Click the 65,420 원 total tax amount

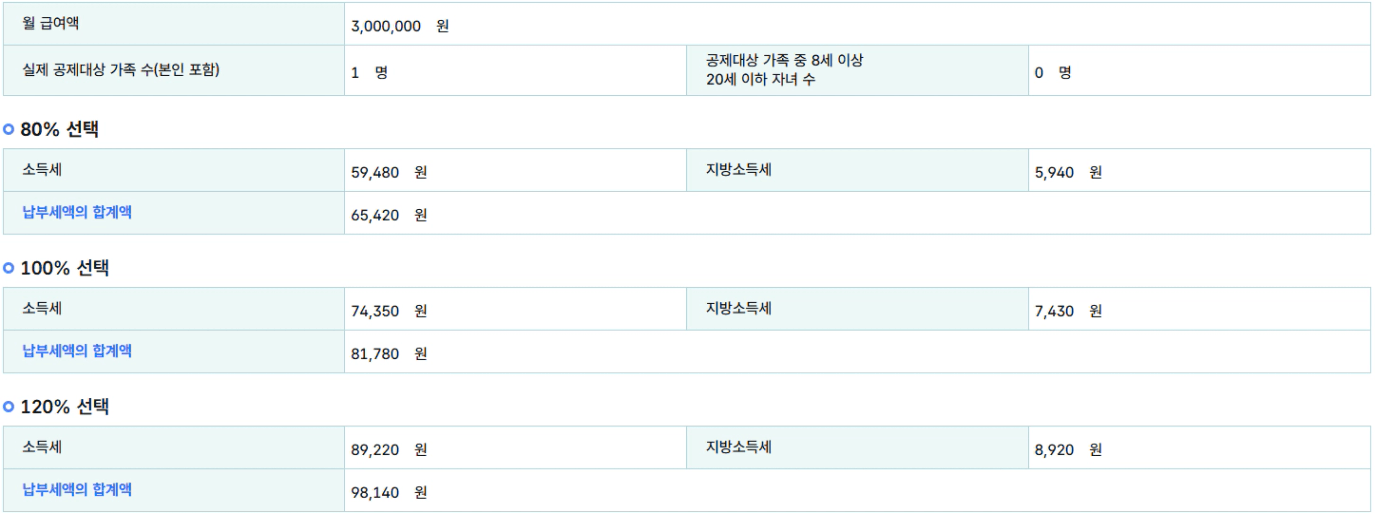pos(389,214)
